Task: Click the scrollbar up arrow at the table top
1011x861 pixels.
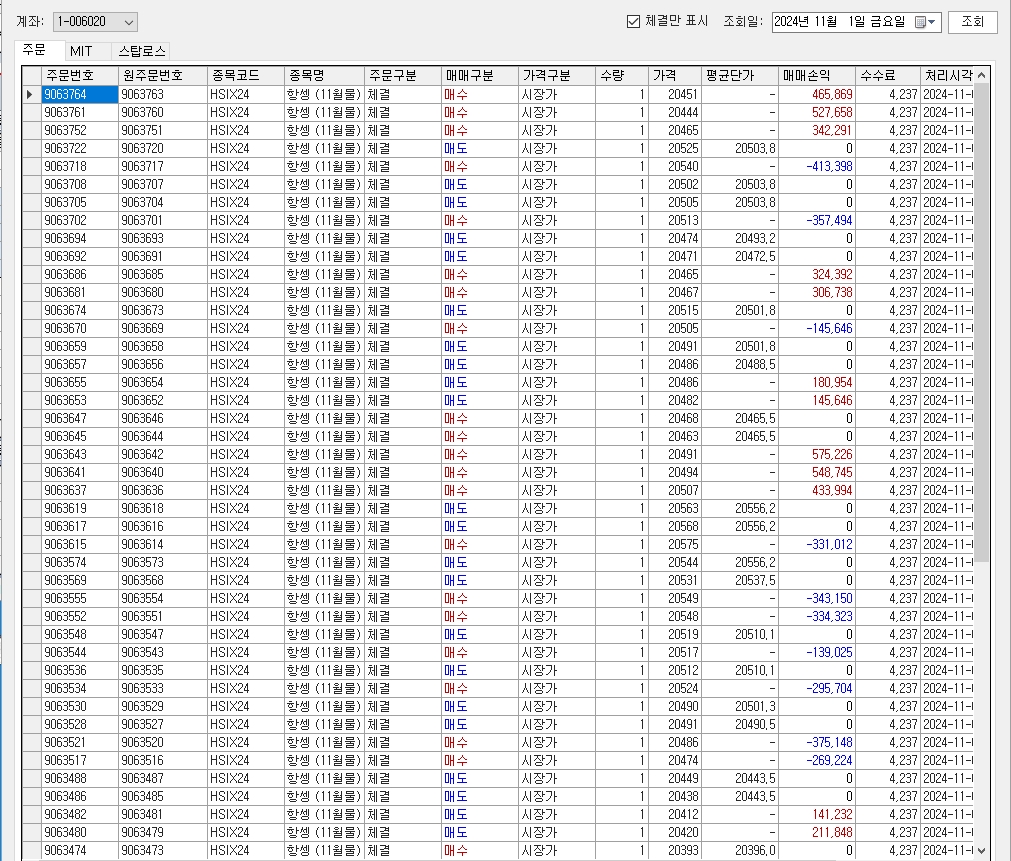Action: click(981, 76)
